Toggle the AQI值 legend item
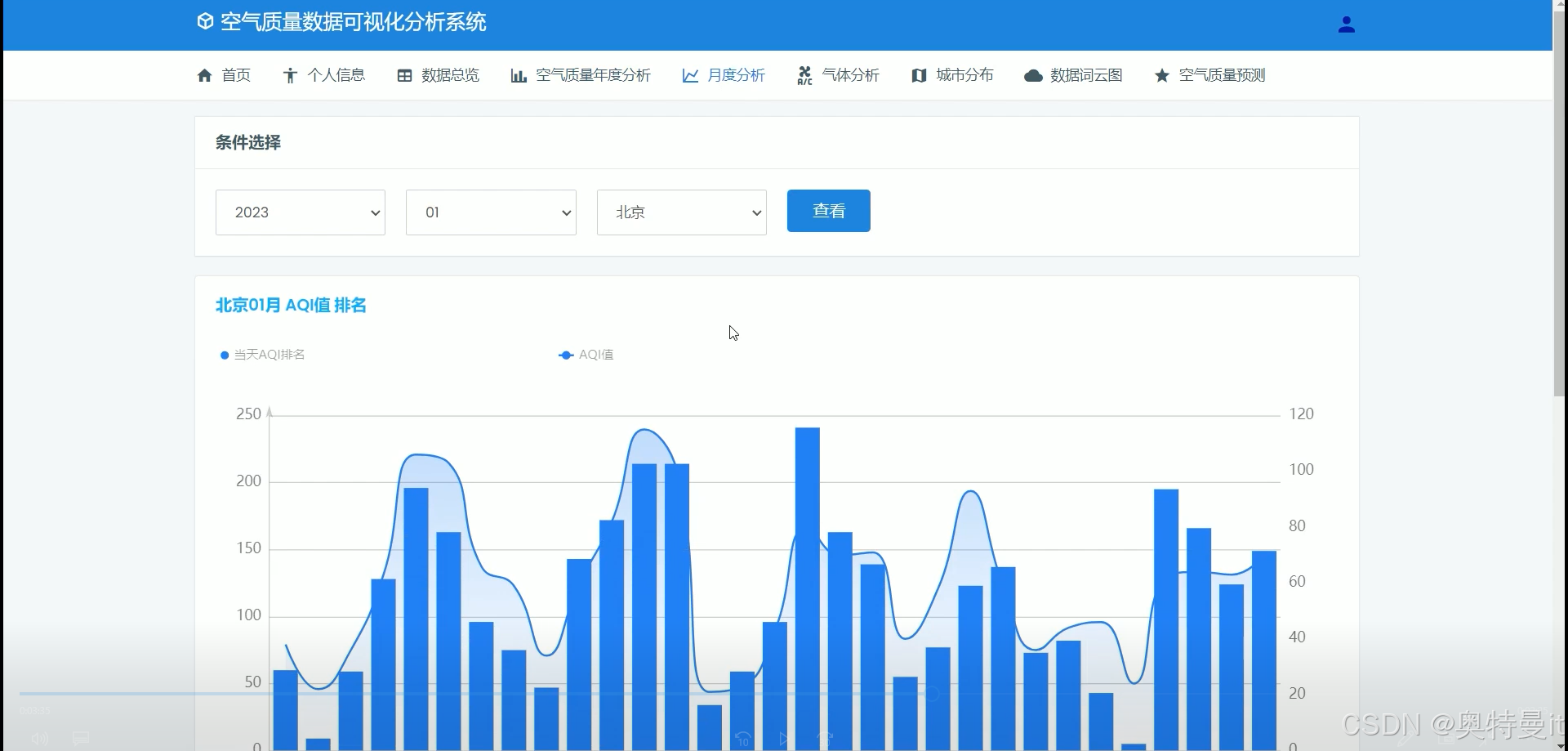 click(x=586, y=355)
